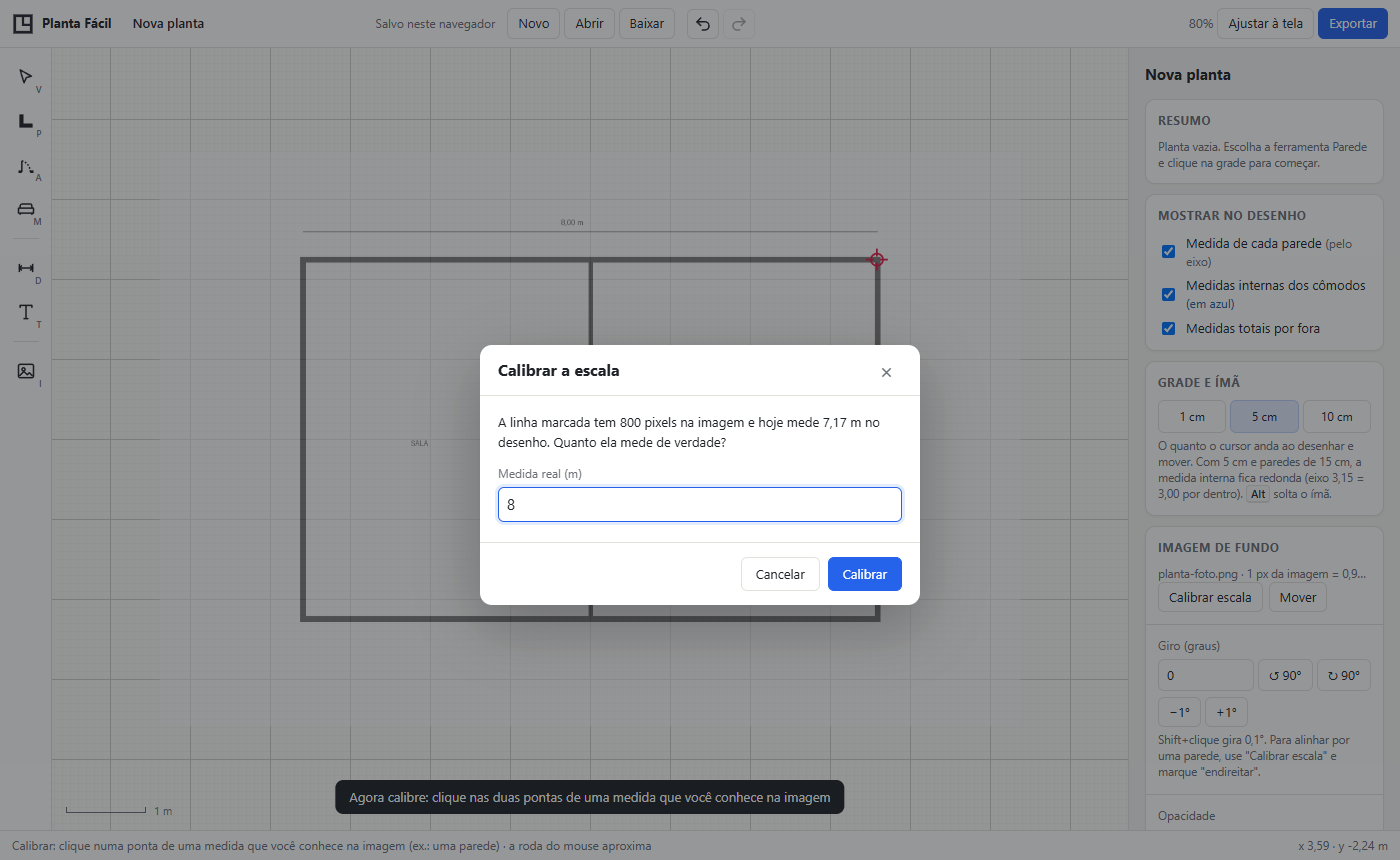Toggle Medidas totais por fora checkbox

(x=1168, y=328)
